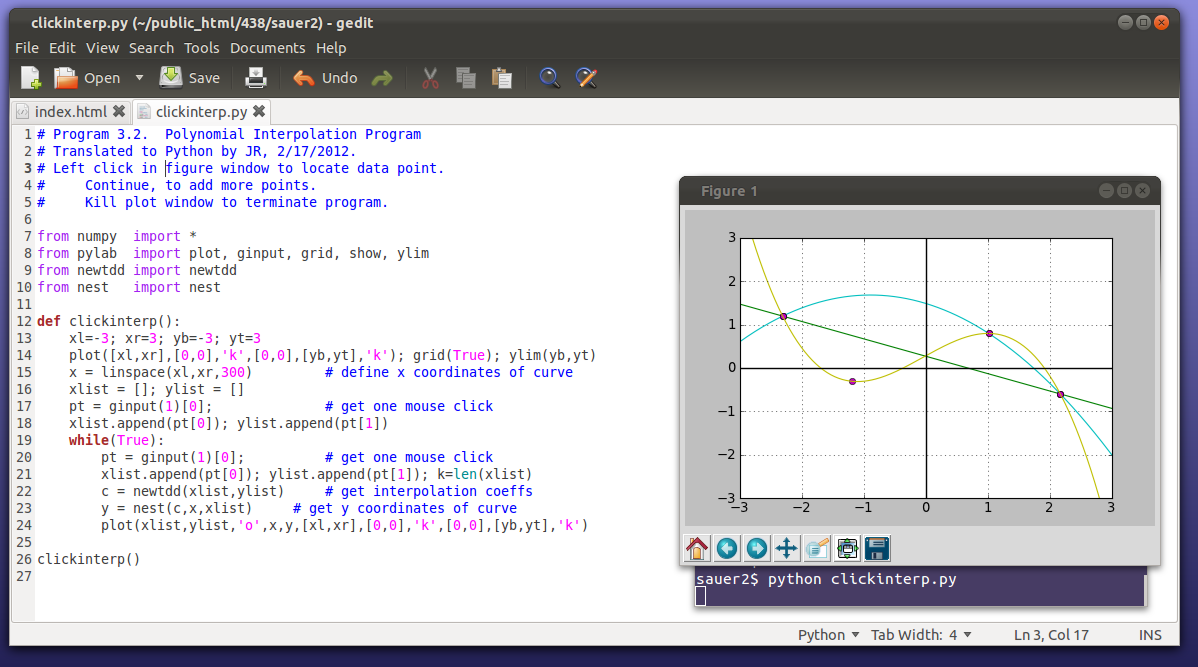Screen dimensions: 1198x667
Task: Click the 'clickinterp()' call on line 26
Action: [x=89, y=559]
